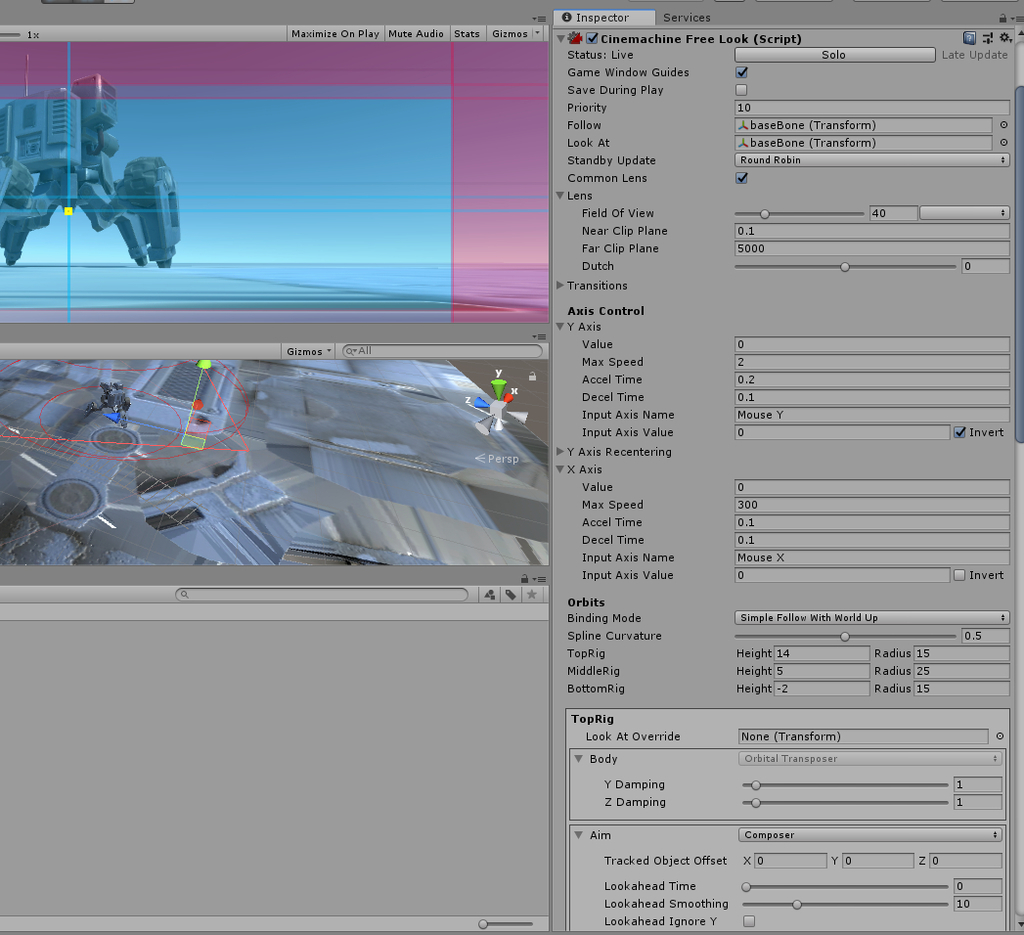1024x935 pixels.
Task: Collapse the Y Axis section
Action: 560,326
